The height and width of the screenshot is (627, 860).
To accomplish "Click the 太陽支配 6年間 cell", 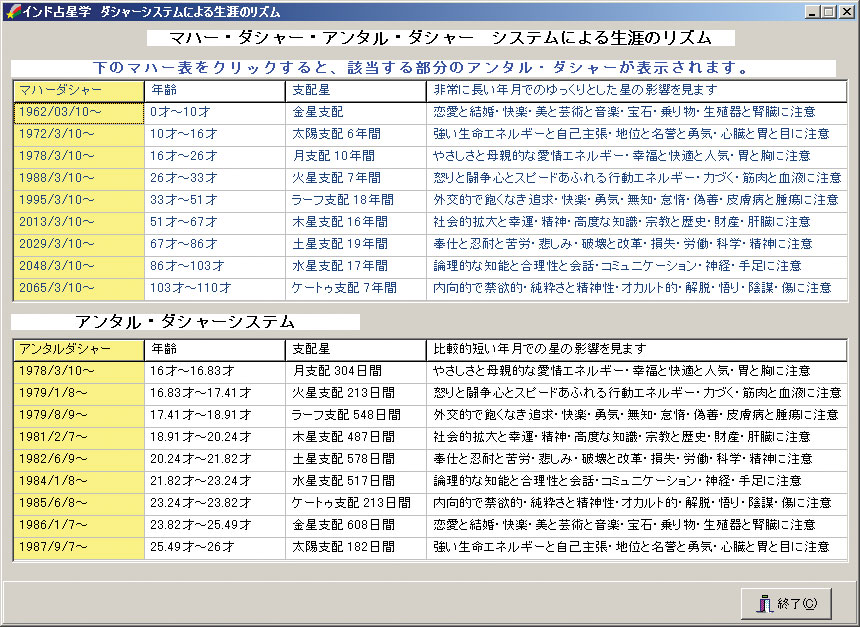I will pos(356,135).
